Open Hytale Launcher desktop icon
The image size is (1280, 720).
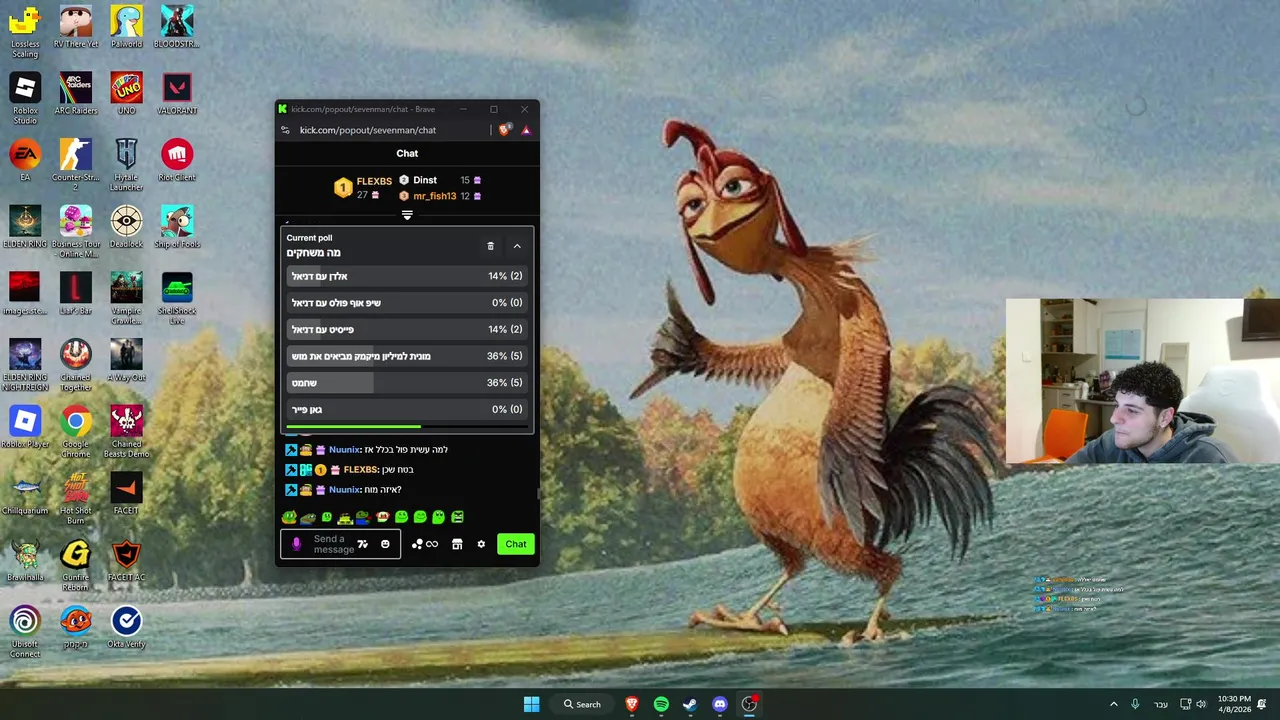coord(126,165)
